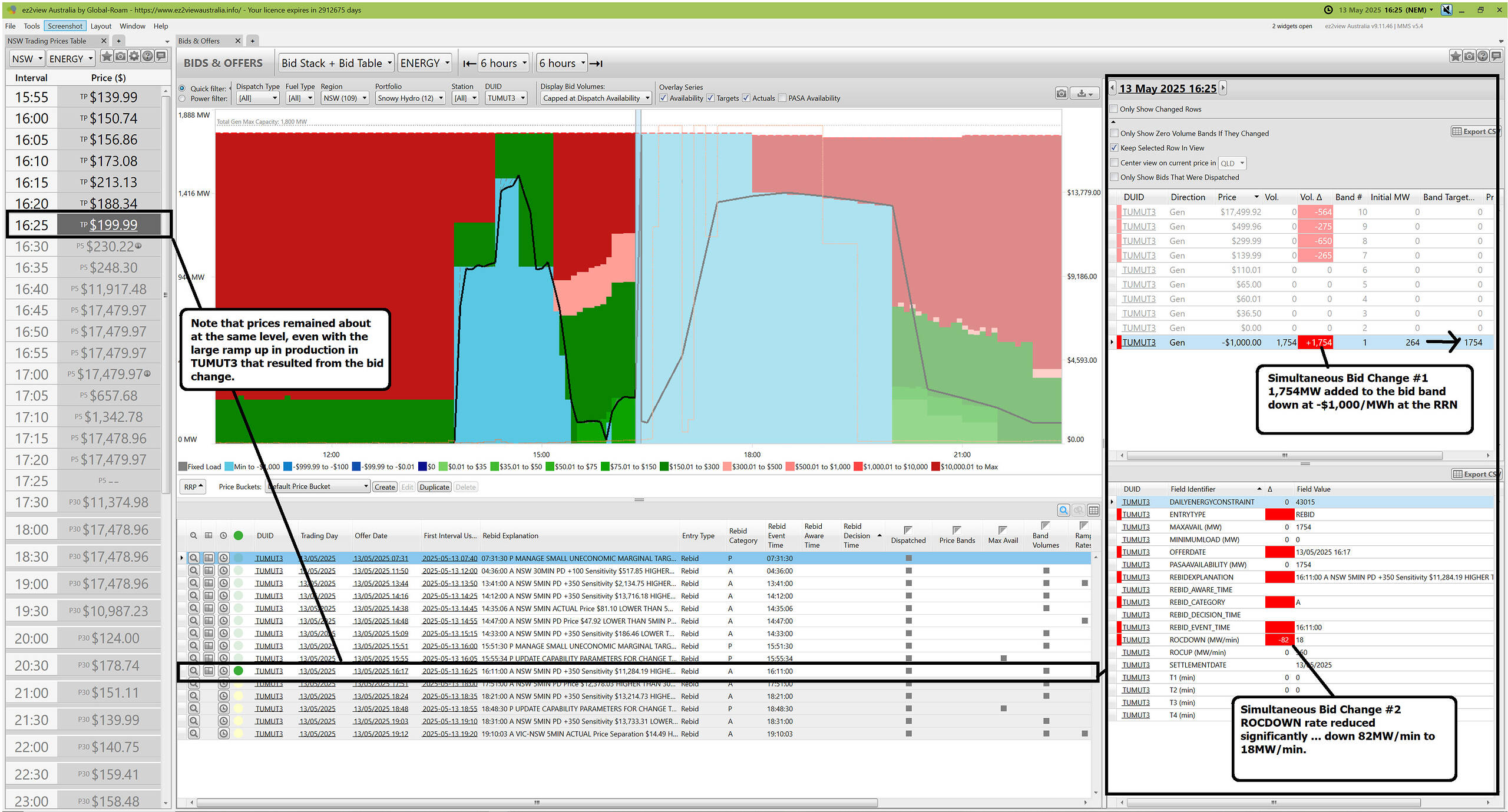
Task: Click the TUMUT3 link in the $17,499.92 row
Action: coord(1139,212)
